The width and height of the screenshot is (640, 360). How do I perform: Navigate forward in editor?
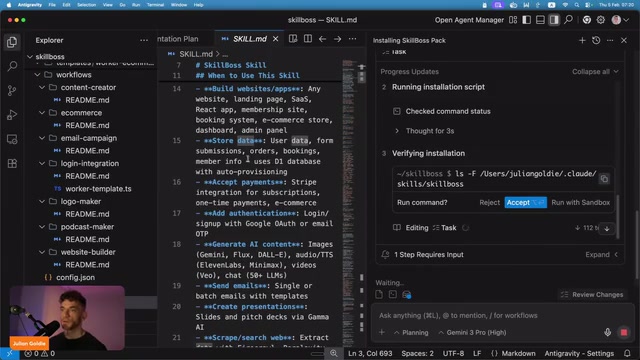coord(337,39)
